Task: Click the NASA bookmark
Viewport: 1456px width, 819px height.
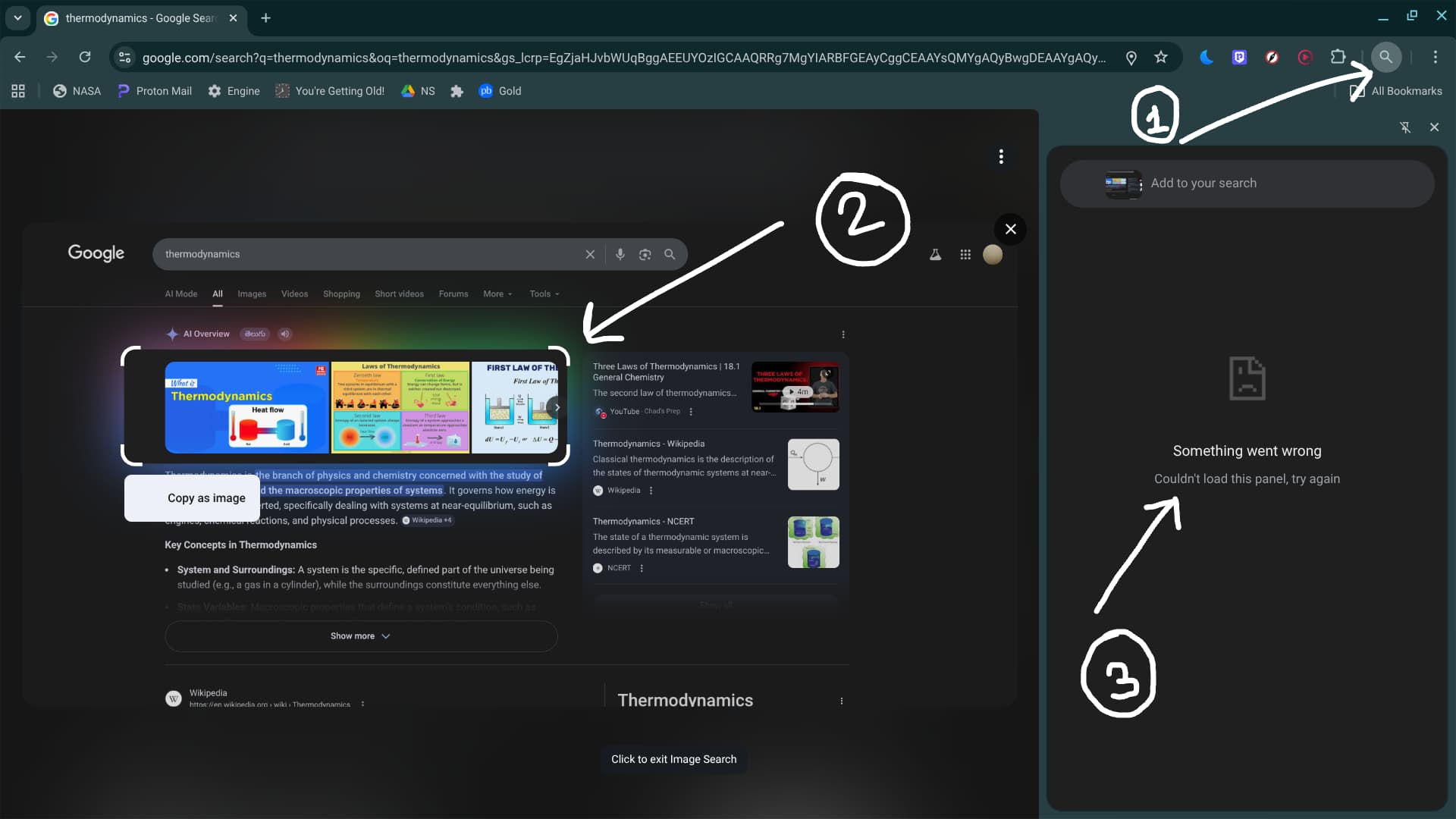Action: [x=77, y=91]
